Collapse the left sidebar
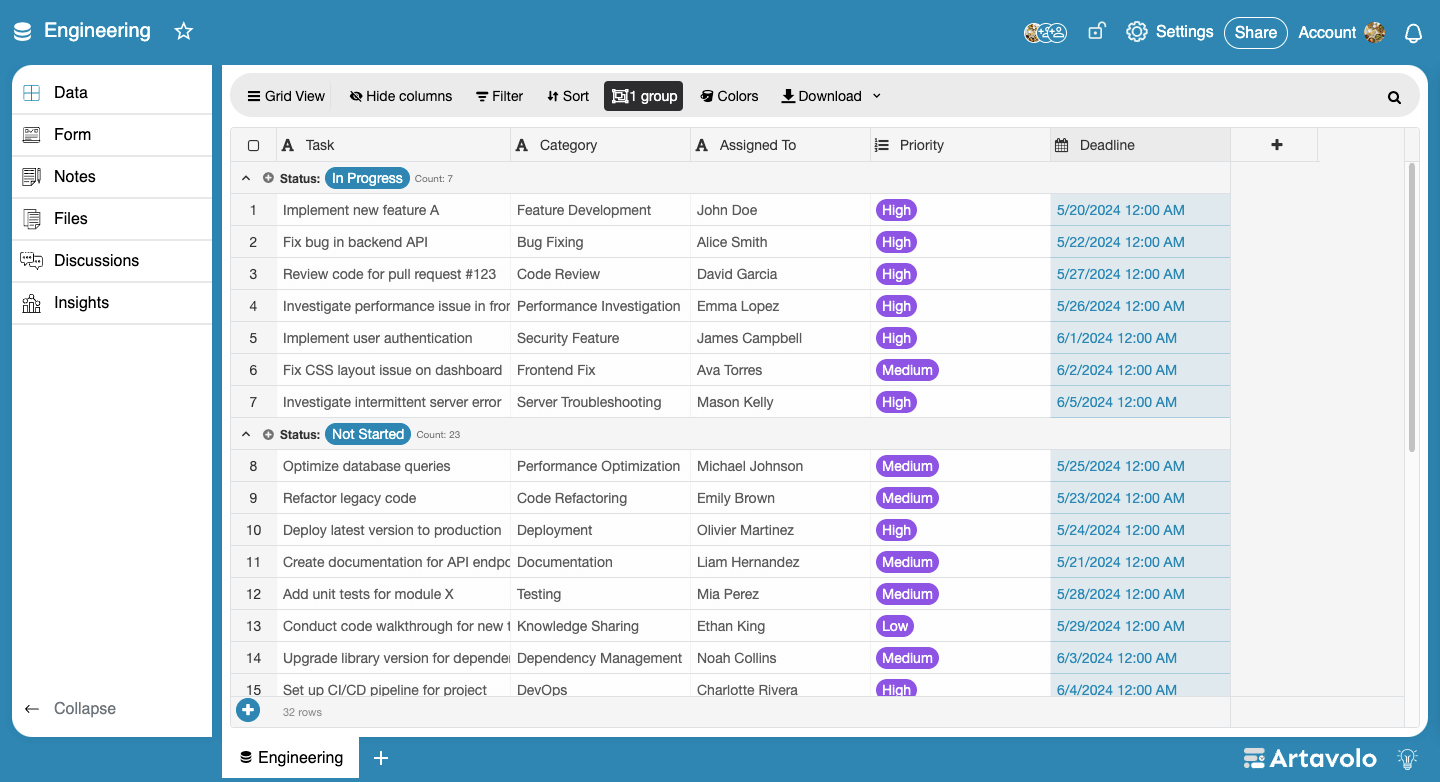The height and width of the screenshot is (782, 1440). pos(70,708)
